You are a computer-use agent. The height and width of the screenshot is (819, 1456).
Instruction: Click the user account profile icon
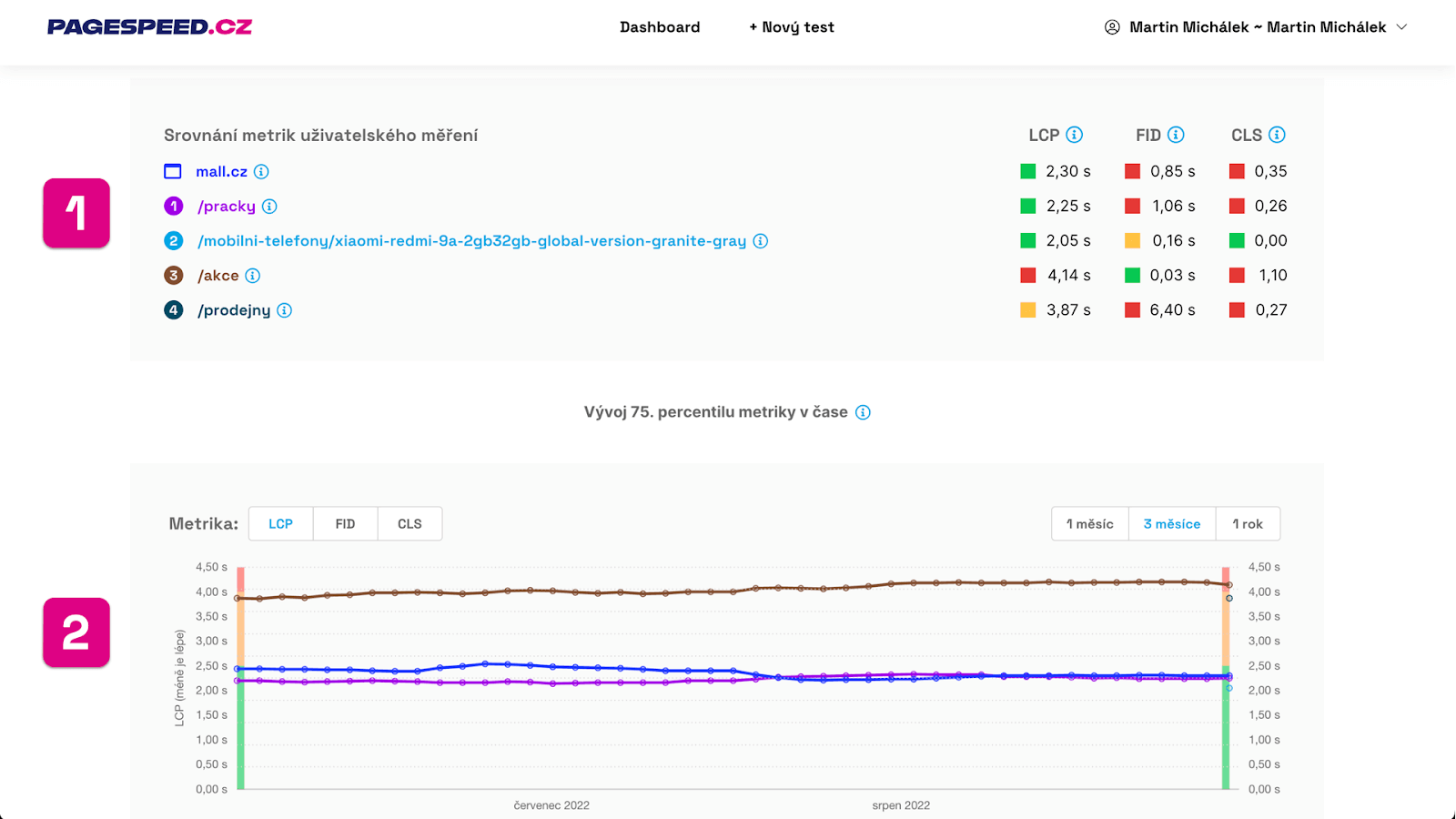click(1112, 26)
